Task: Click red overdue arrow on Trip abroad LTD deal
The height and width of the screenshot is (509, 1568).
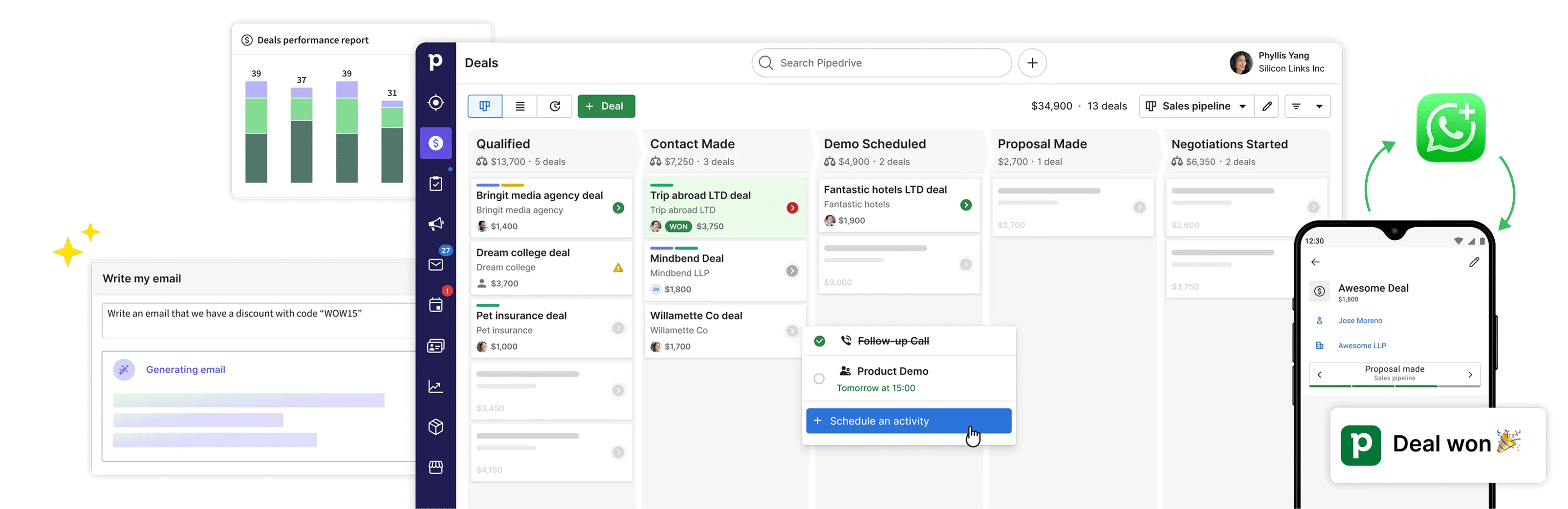Action: [792, 208]
